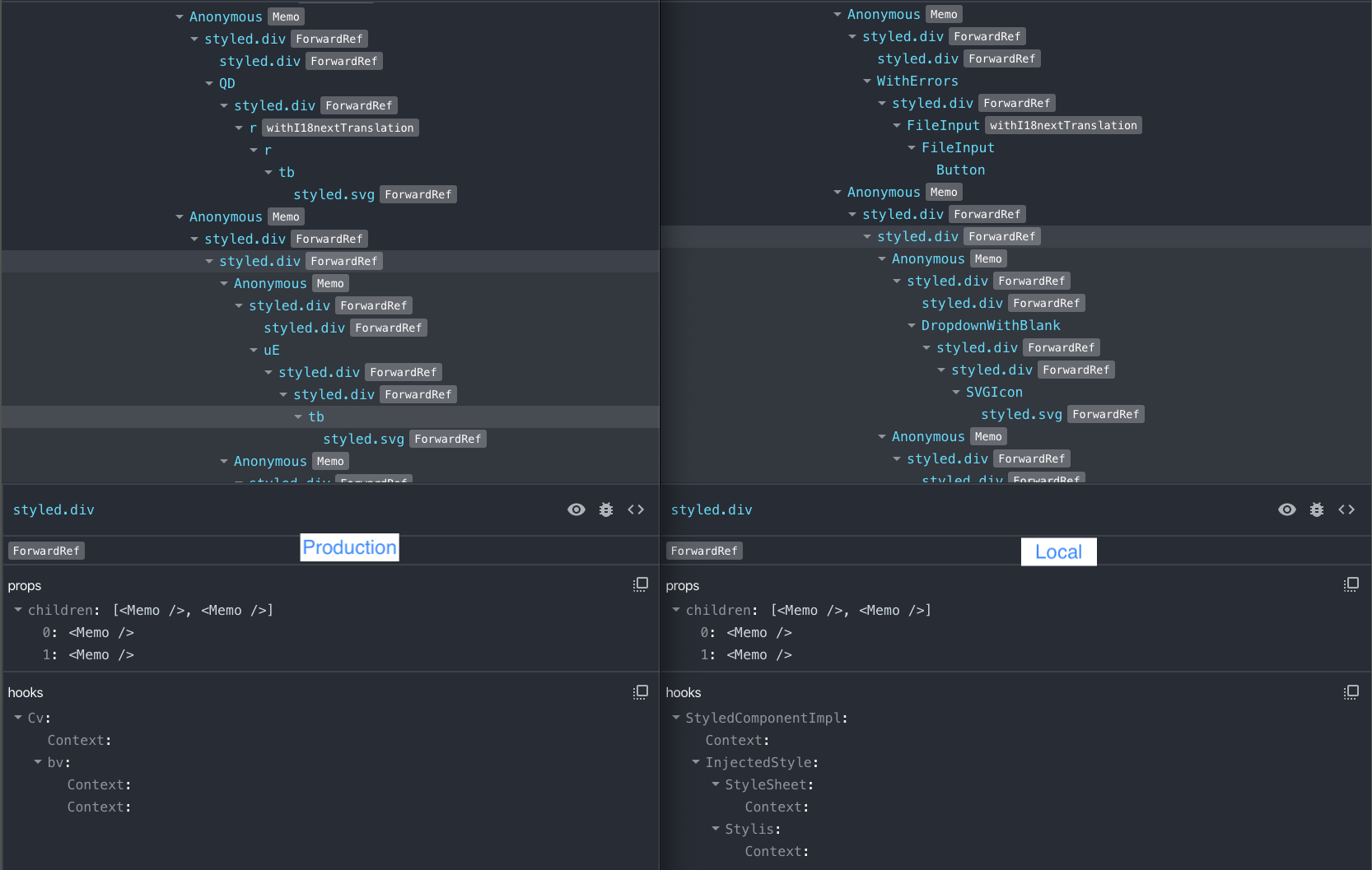Collapse the uE tree node

254,350
